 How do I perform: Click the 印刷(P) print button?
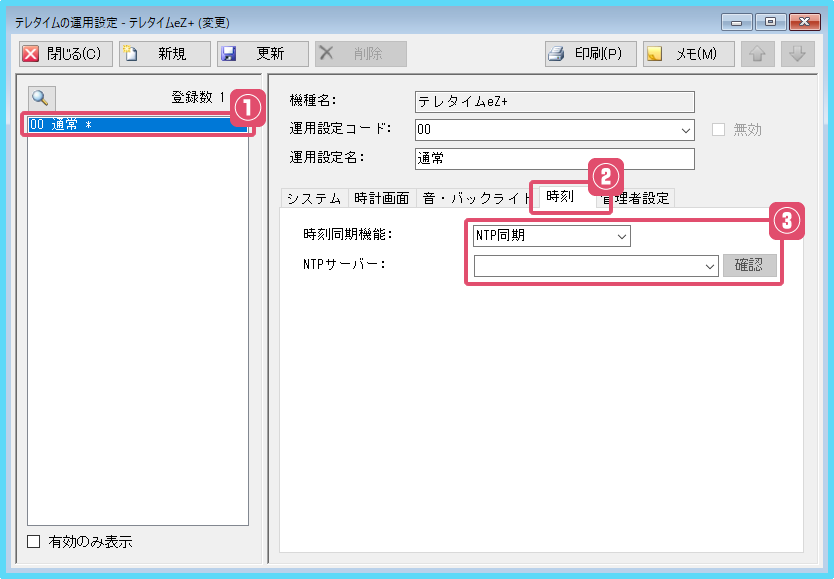point(590,54)
